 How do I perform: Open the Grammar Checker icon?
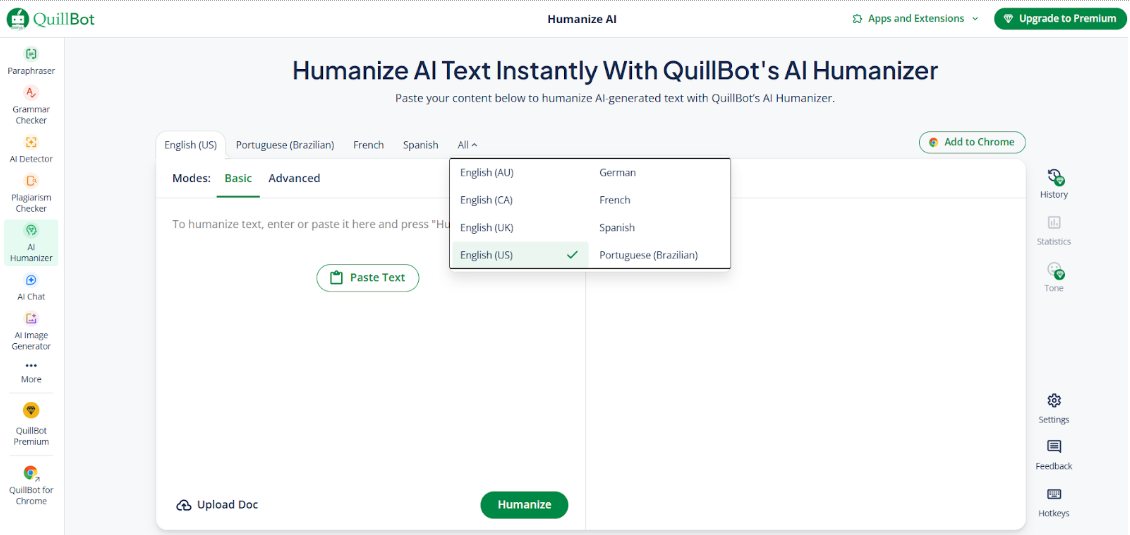pos(31,93)
